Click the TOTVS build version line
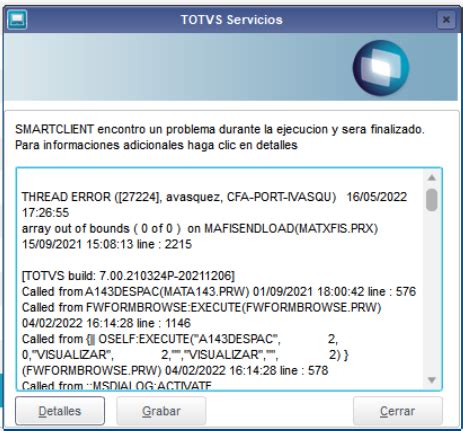The width and height of the screenshot is (463, 431). click(128, 276)
